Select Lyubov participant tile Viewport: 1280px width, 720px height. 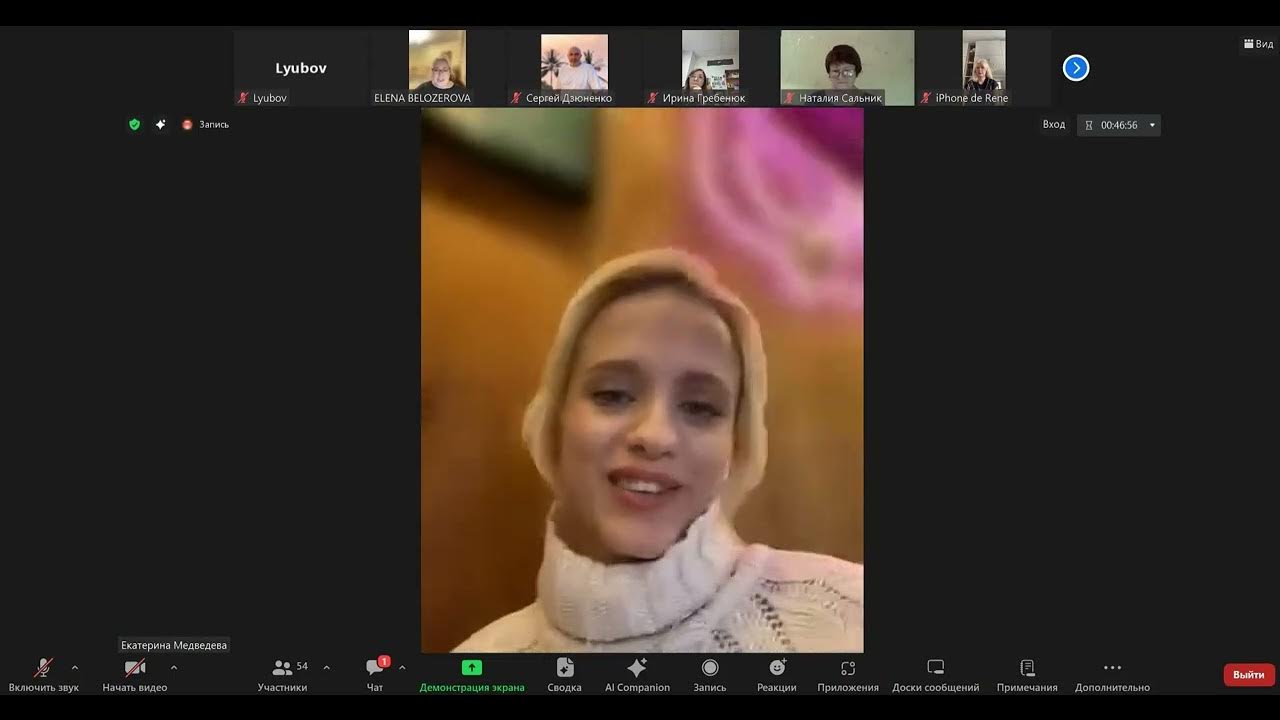[301, 68]
